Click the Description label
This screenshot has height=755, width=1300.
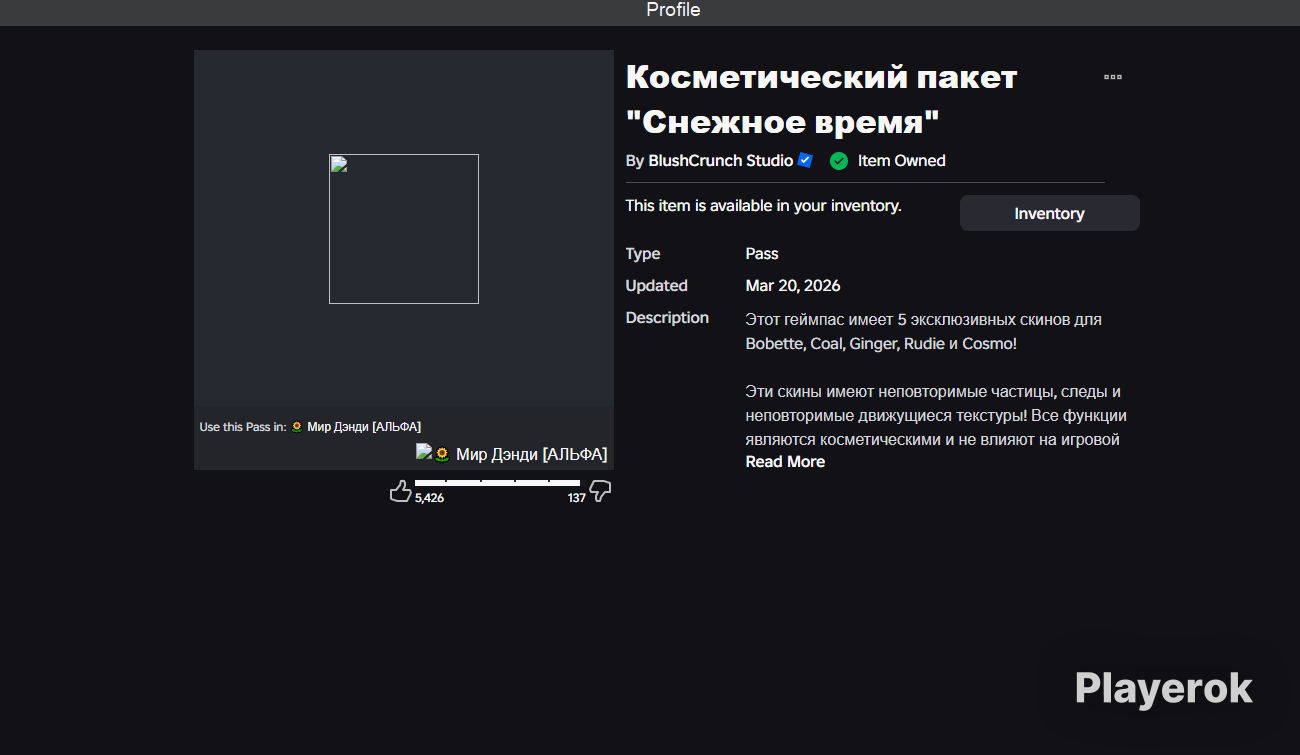pos(667,318)
